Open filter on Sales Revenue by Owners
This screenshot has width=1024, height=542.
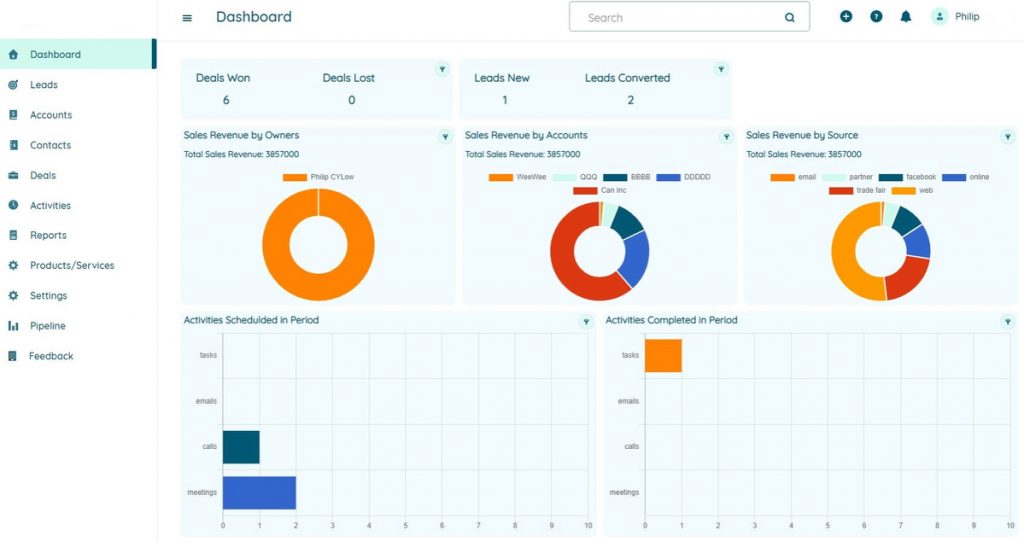point(446,137)
